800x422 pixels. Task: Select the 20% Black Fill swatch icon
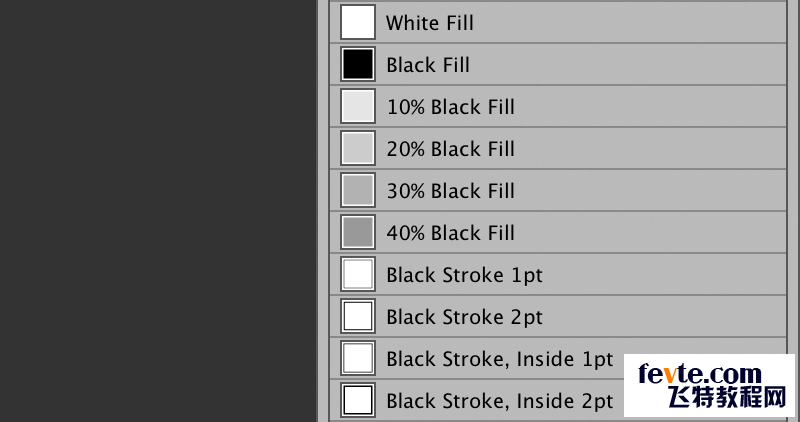pos(358,148)
